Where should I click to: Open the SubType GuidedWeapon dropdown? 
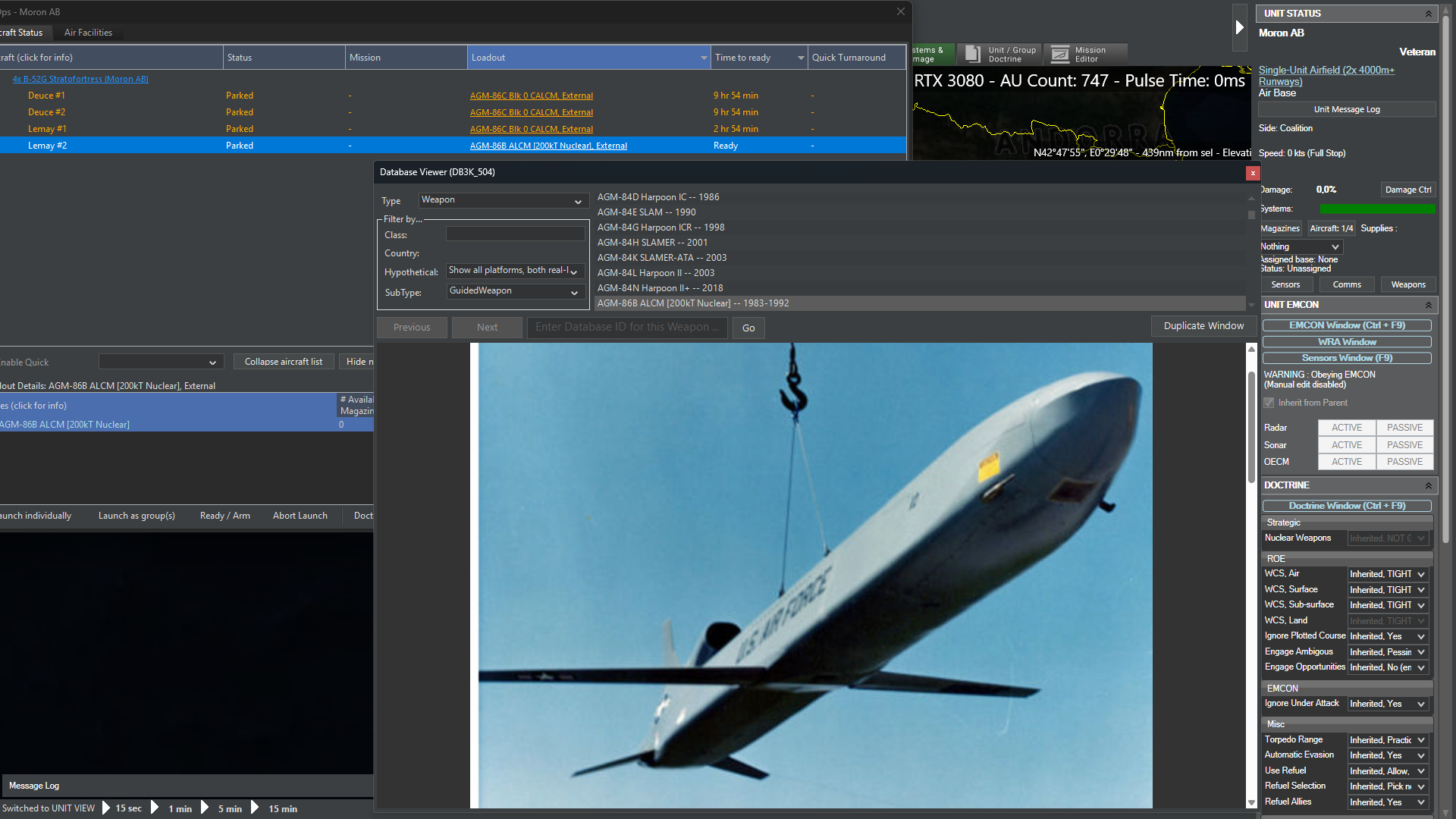[x=514, y=291]
